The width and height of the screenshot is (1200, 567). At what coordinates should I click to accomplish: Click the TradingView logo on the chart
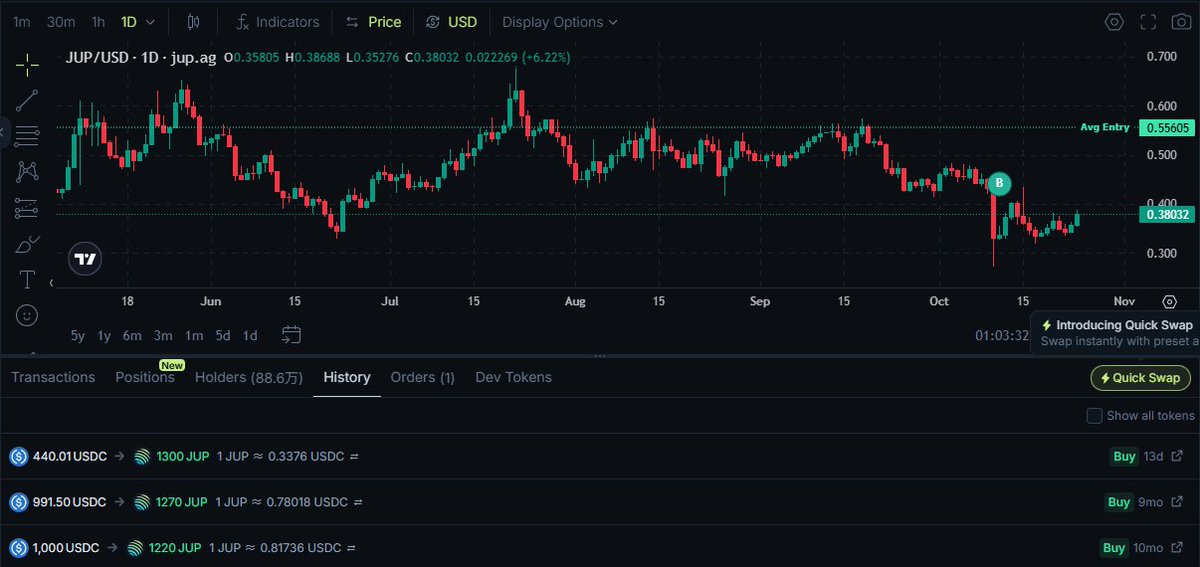point(87,259)
